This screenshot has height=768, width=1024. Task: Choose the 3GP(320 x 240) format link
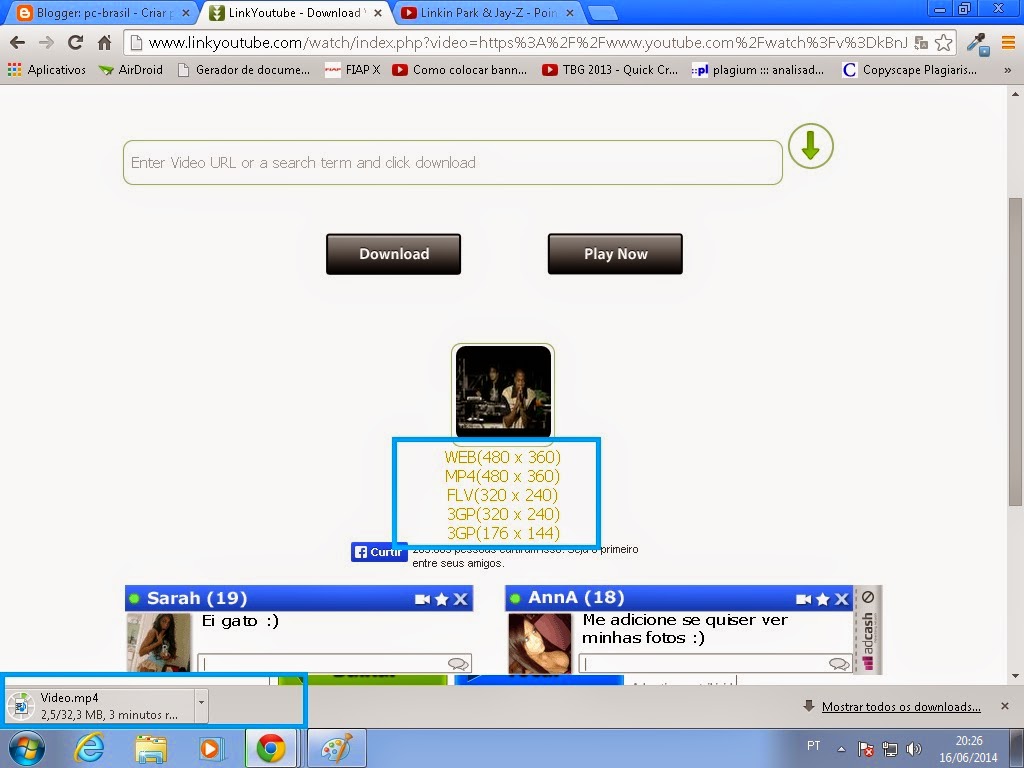tap(503, 514)
